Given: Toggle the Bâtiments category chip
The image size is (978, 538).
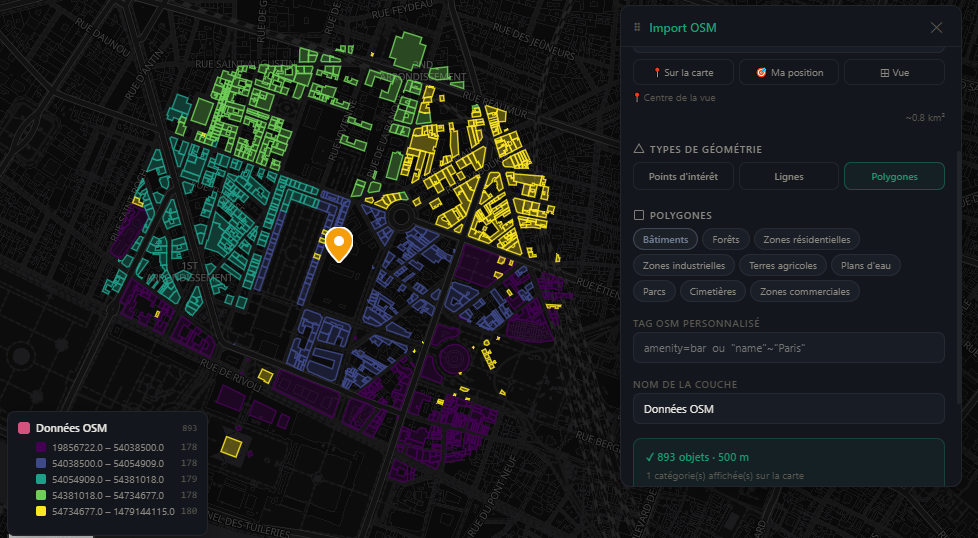Looking at the screenshot, I should [x=666, y=239].
